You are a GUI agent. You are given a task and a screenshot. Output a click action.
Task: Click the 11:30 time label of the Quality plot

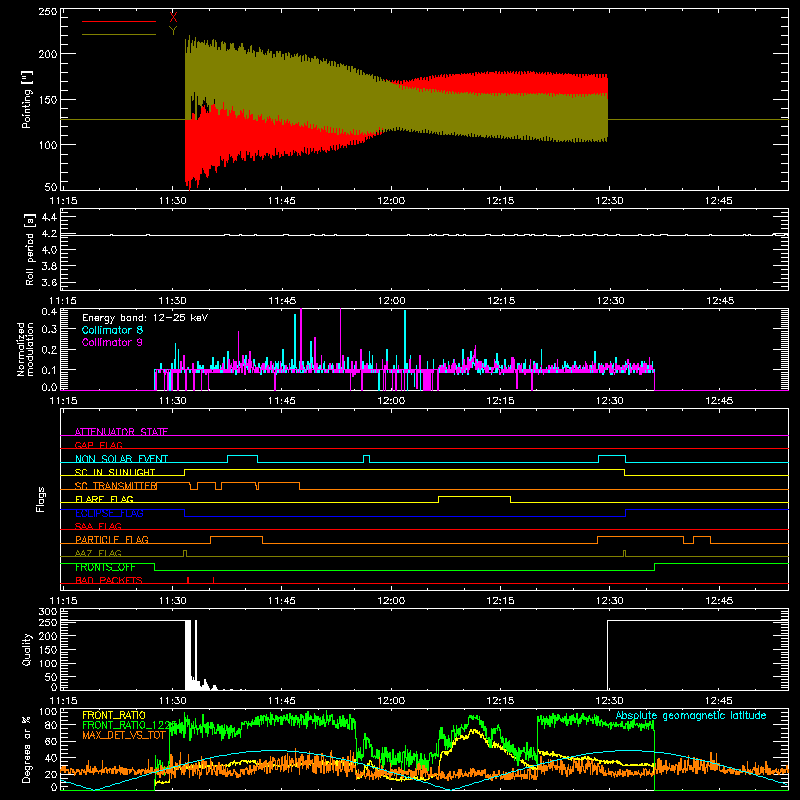pyautogui.click(x=172, y=701)
